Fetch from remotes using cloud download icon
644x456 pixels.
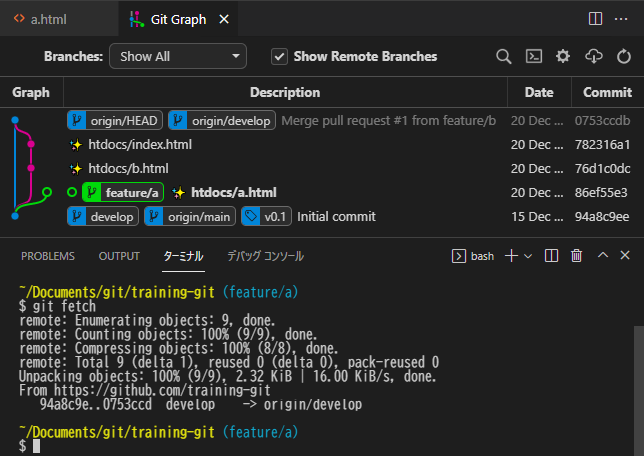coord(593,56)
